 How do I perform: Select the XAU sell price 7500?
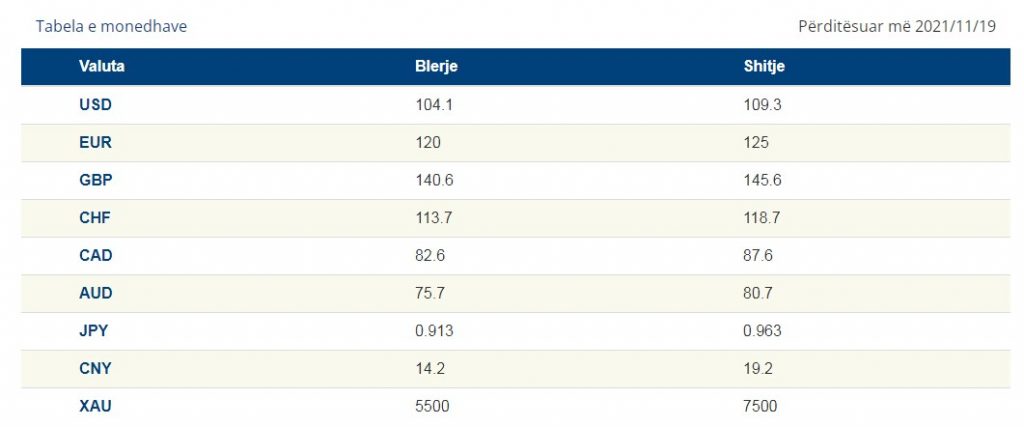point(760,406)
